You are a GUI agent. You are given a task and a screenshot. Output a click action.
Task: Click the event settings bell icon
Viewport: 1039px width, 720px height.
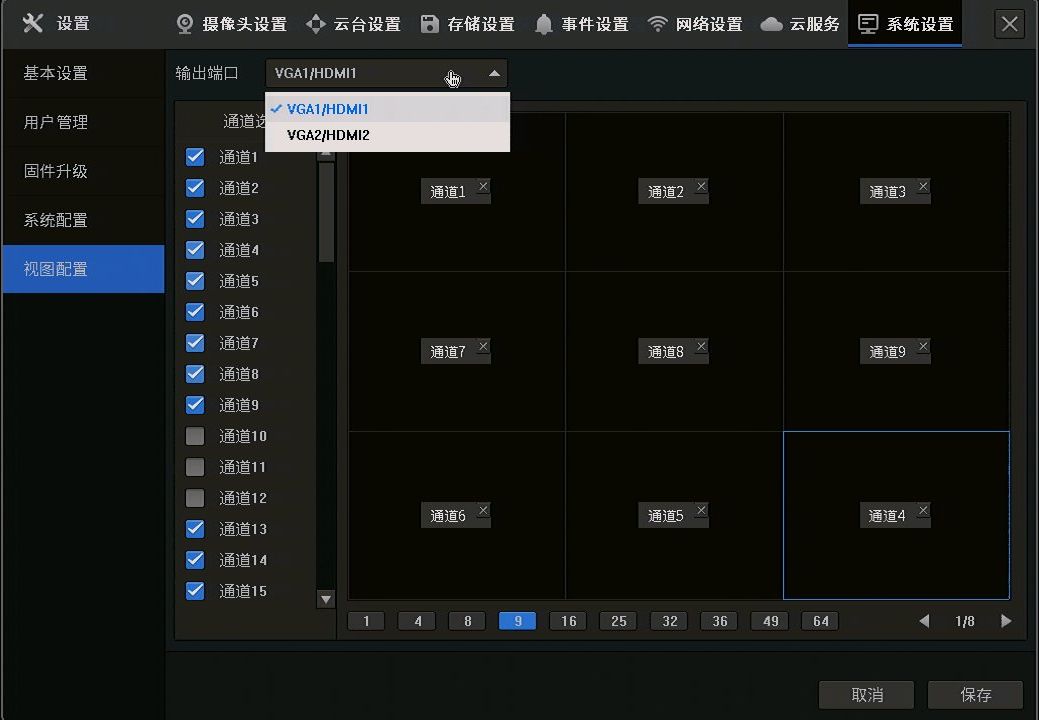(543, 24)
